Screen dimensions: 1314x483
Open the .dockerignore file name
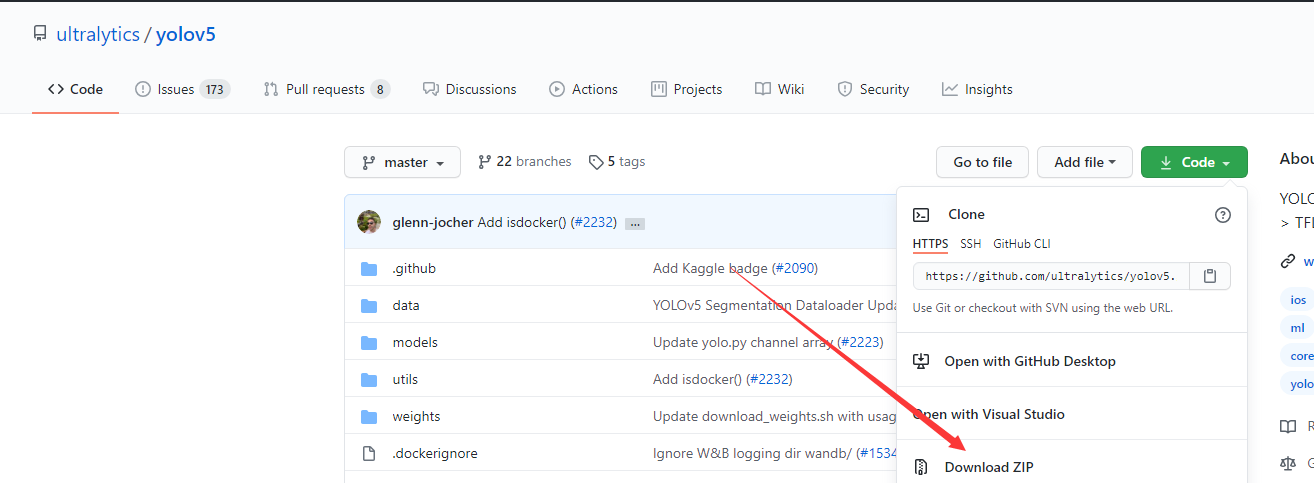[x=435, y=453]
